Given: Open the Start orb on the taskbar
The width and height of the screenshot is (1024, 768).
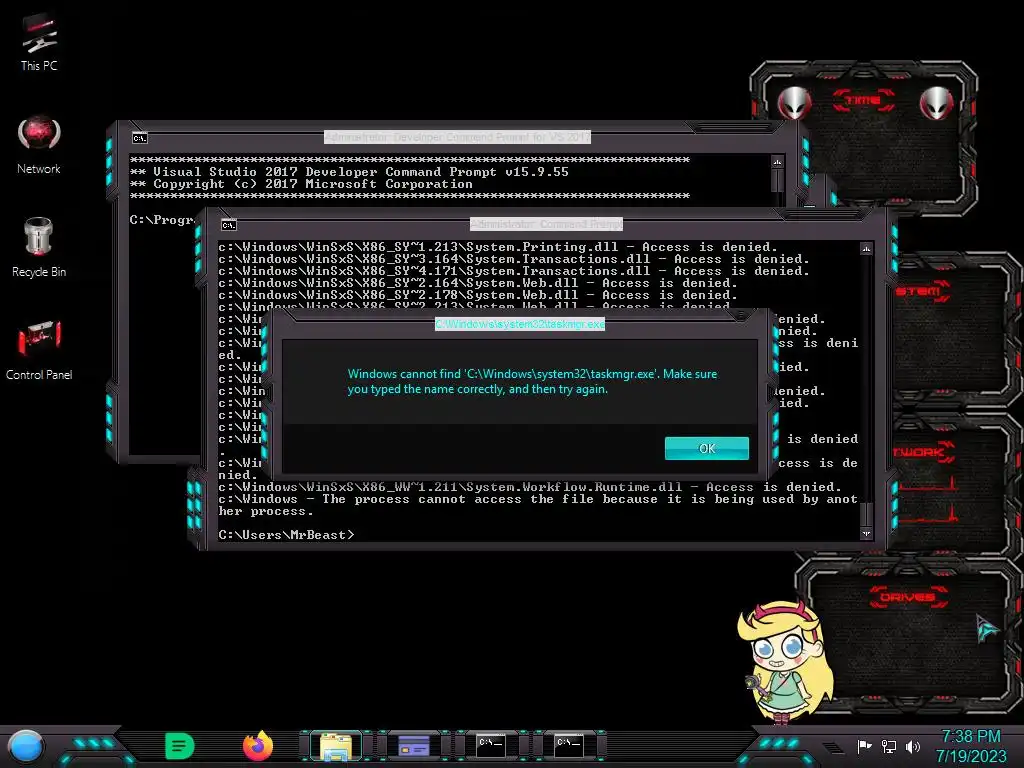Looking at the screenshot, I should 26,747.
